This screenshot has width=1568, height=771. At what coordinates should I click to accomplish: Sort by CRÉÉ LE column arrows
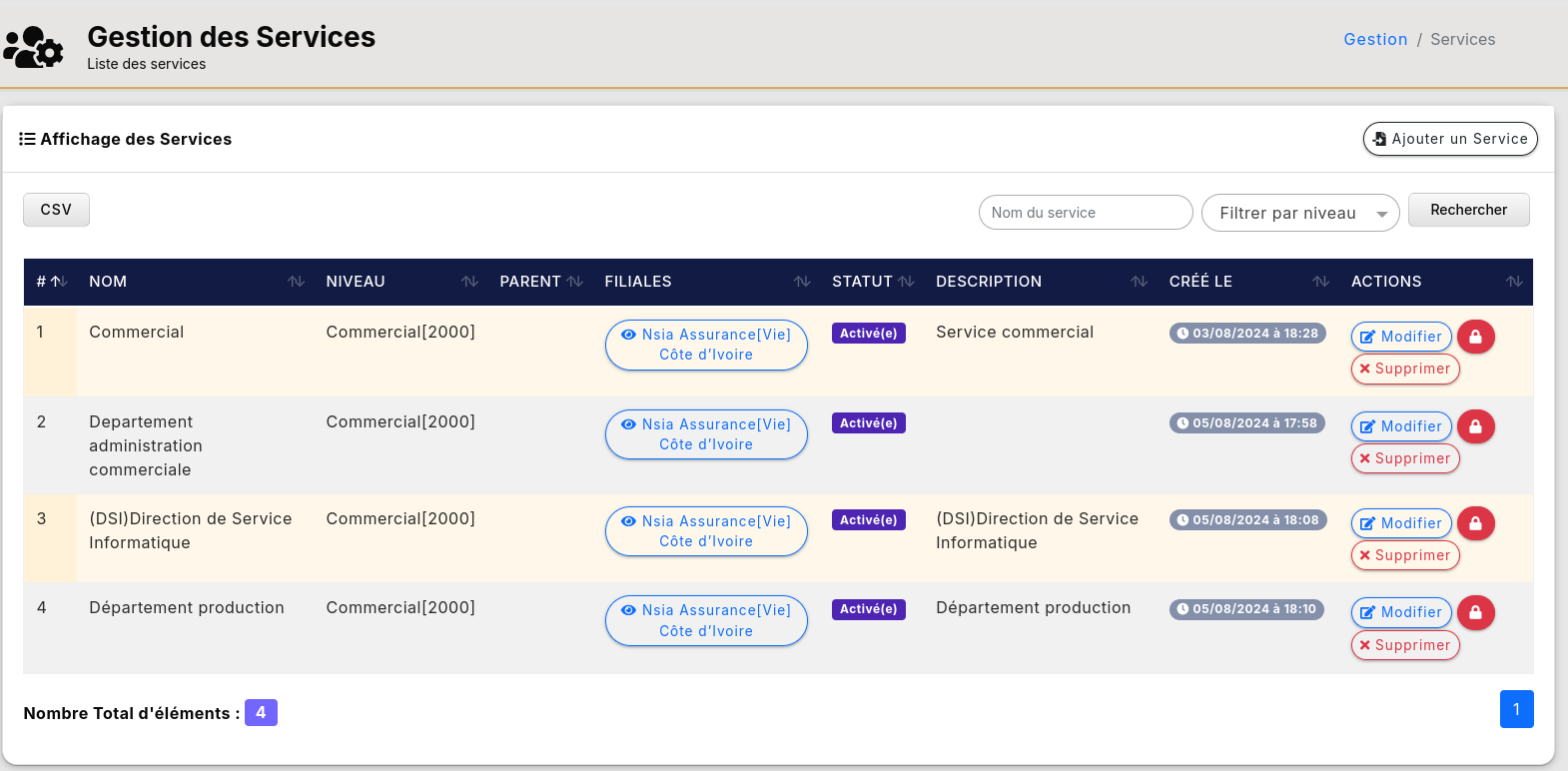tap(1320, 282)
